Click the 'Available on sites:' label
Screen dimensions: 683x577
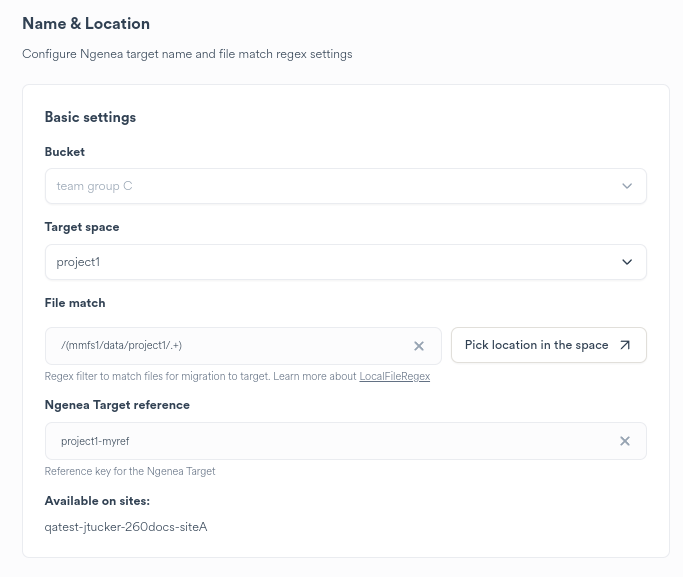(97, 500)
